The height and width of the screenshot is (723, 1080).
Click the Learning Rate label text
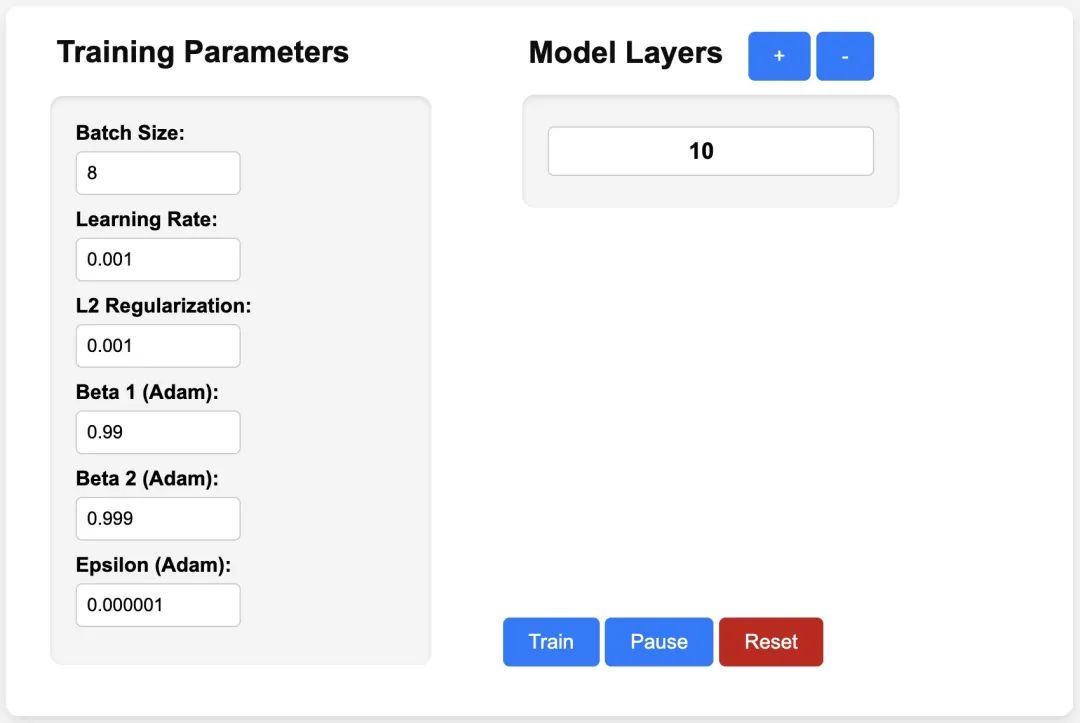146,219
